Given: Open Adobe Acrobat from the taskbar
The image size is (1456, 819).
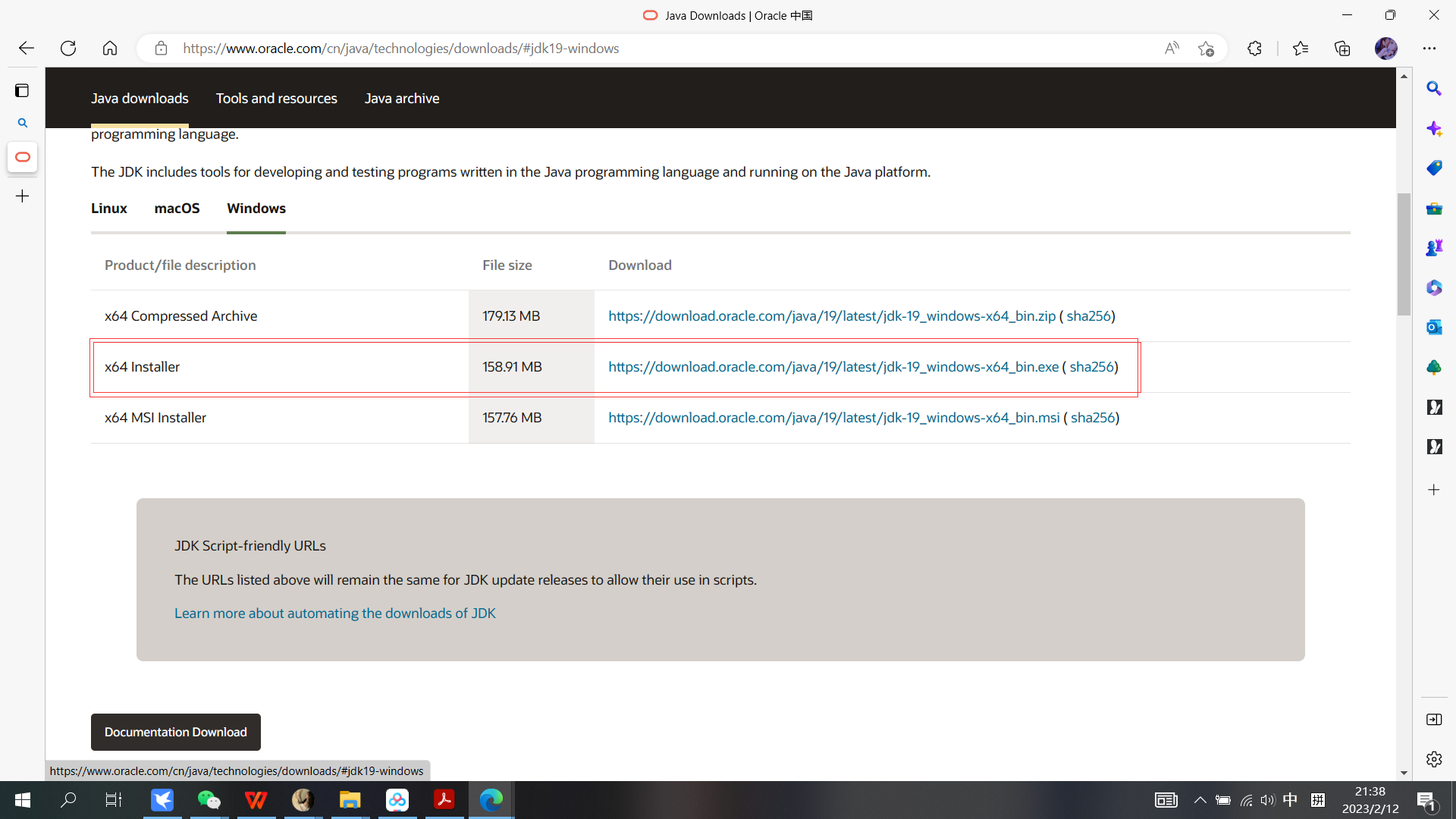Looking at the screenshot, I should (444, 800).
